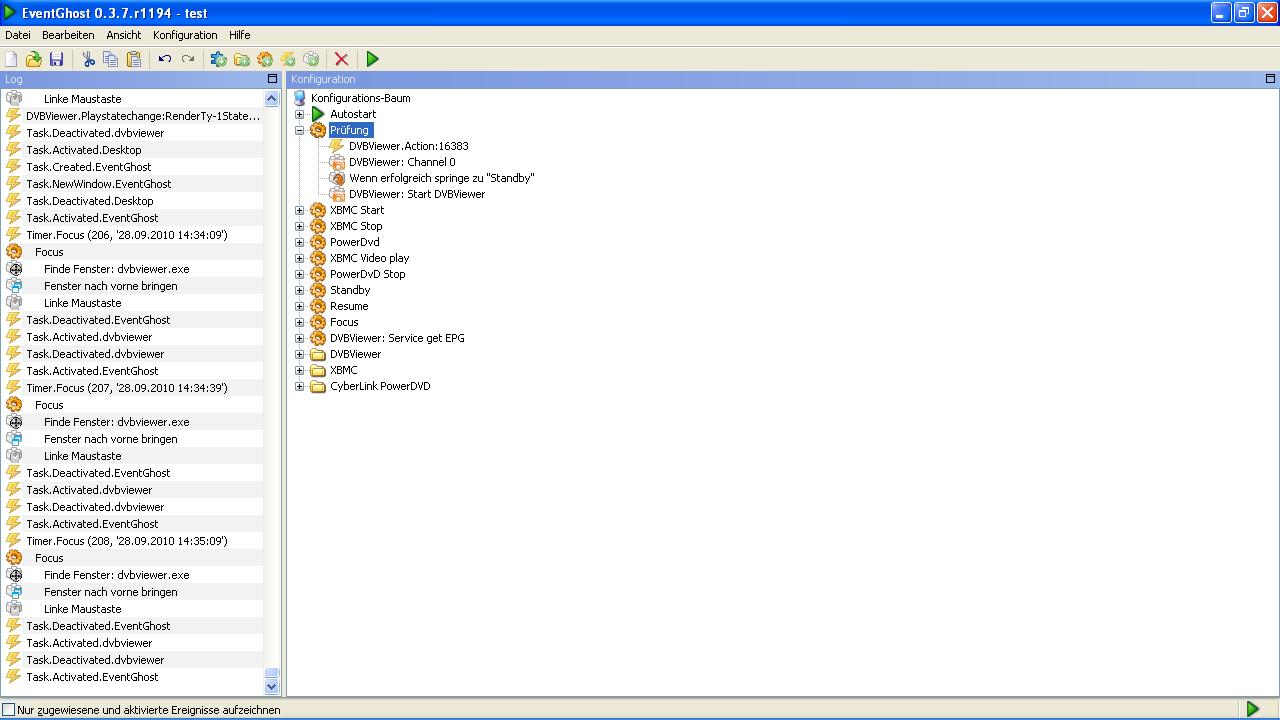This screenshot has width=1280, height=720.
Task: Expand the CyberLink PowerDVD folder
Action: click(x=299, y=386)
